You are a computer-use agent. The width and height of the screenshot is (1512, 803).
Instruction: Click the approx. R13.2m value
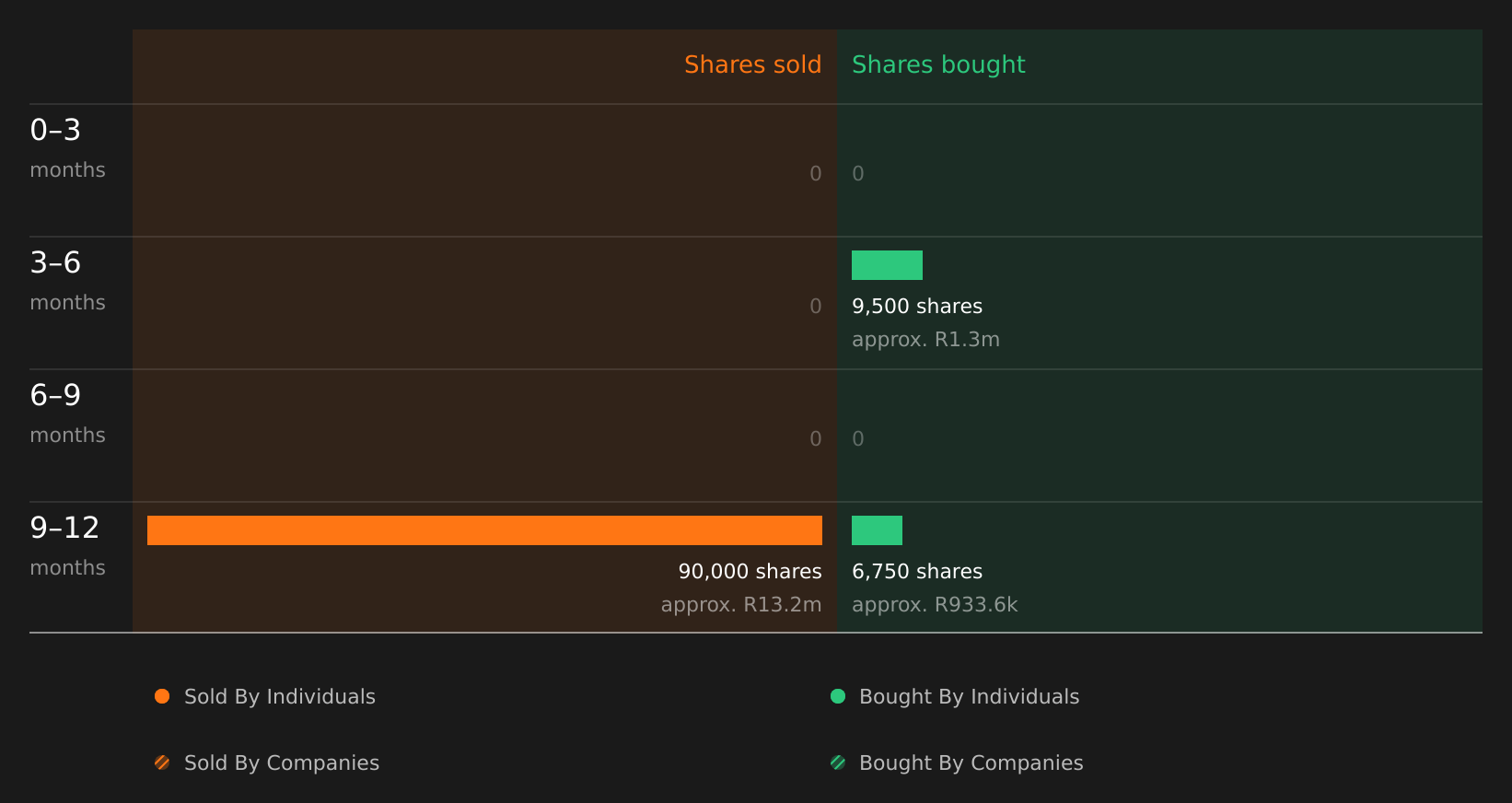coord(741,605)
